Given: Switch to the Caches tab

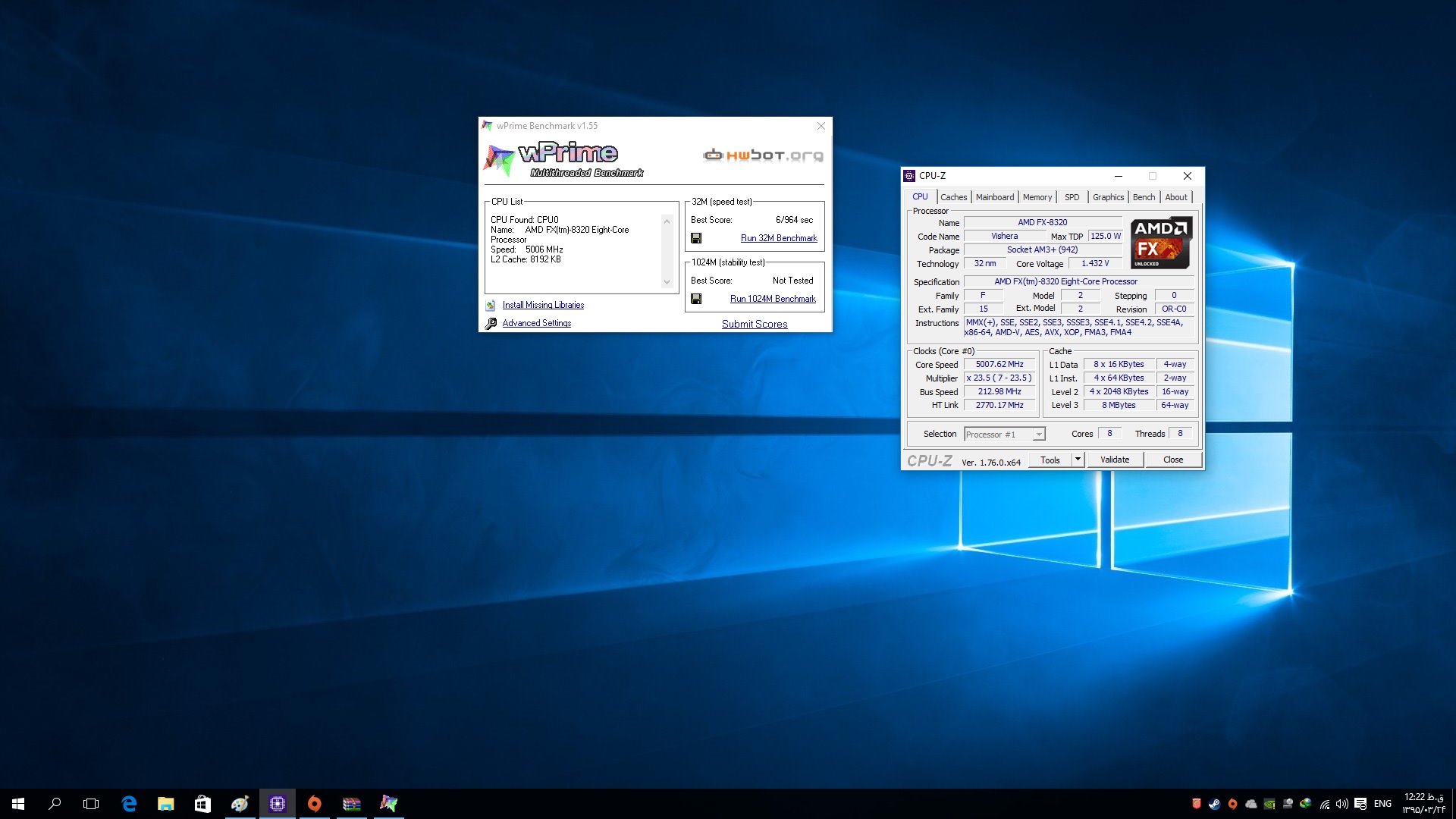Looking at the screenshot, I should point(953,197).
